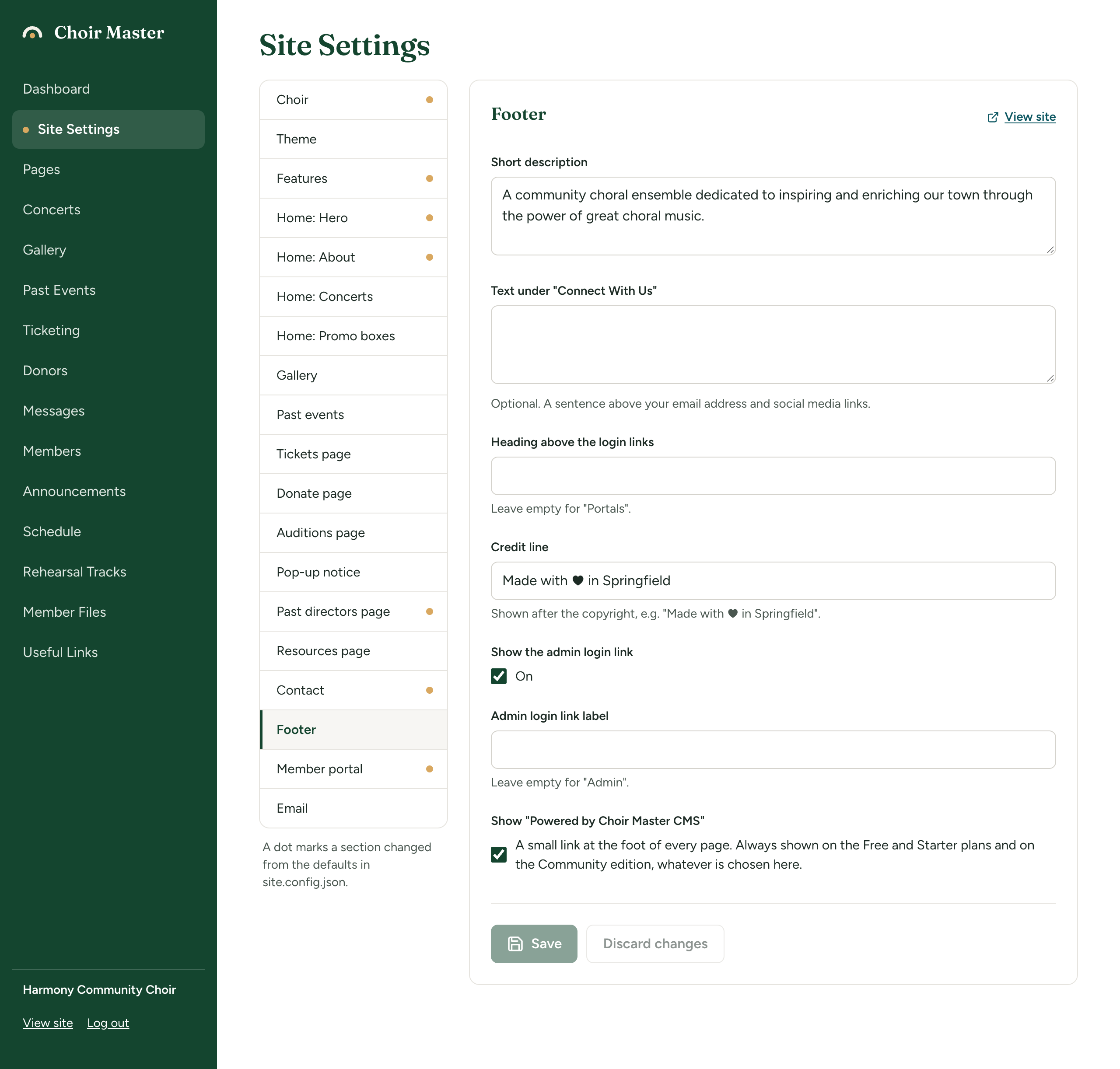This screenshot has width=1120, height=1069.
Task: Open Gallery in the left sidebar
Action: pos(108,250)
